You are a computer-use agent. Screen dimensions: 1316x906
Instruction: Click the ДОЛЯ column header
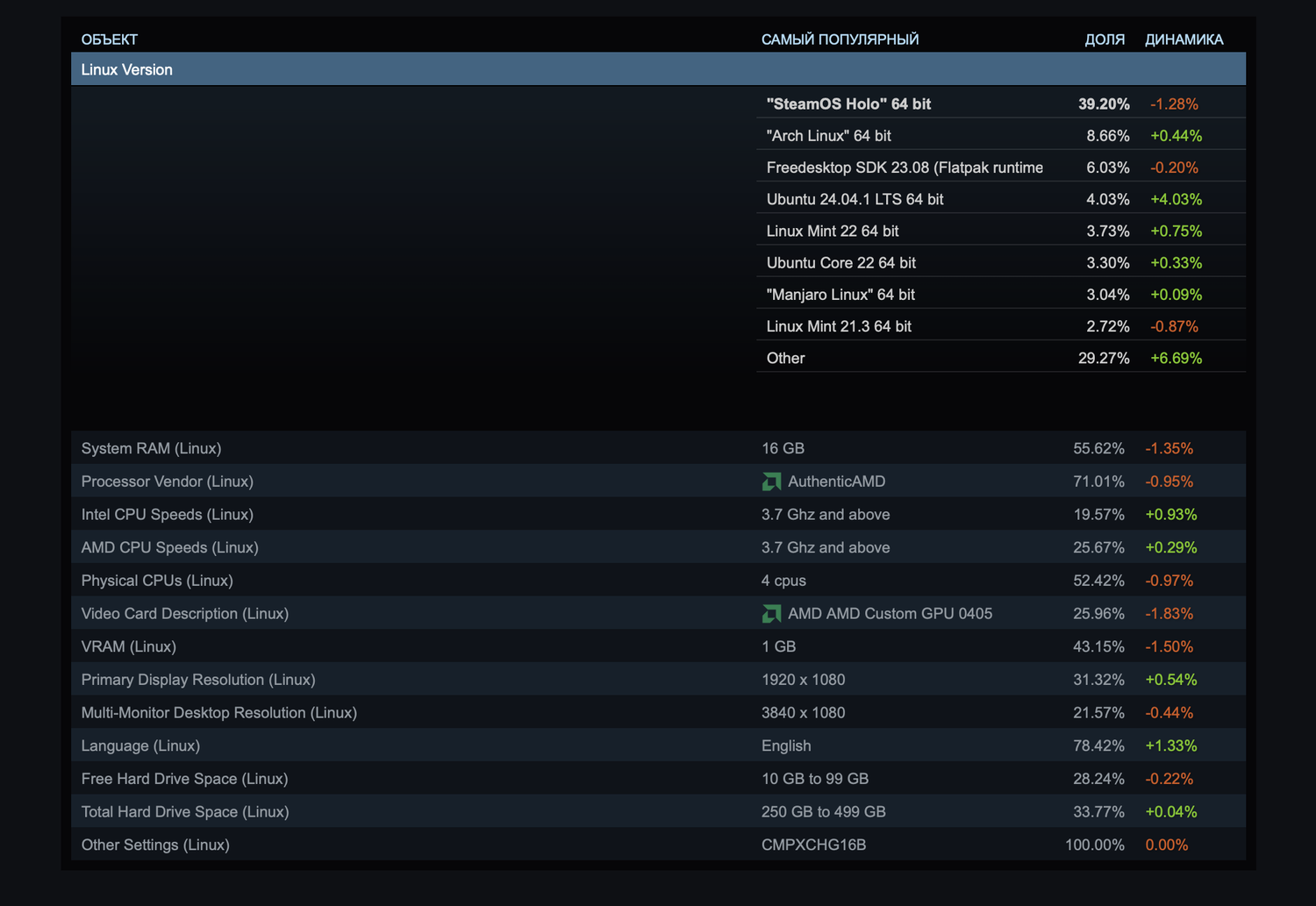[1105, 39]
